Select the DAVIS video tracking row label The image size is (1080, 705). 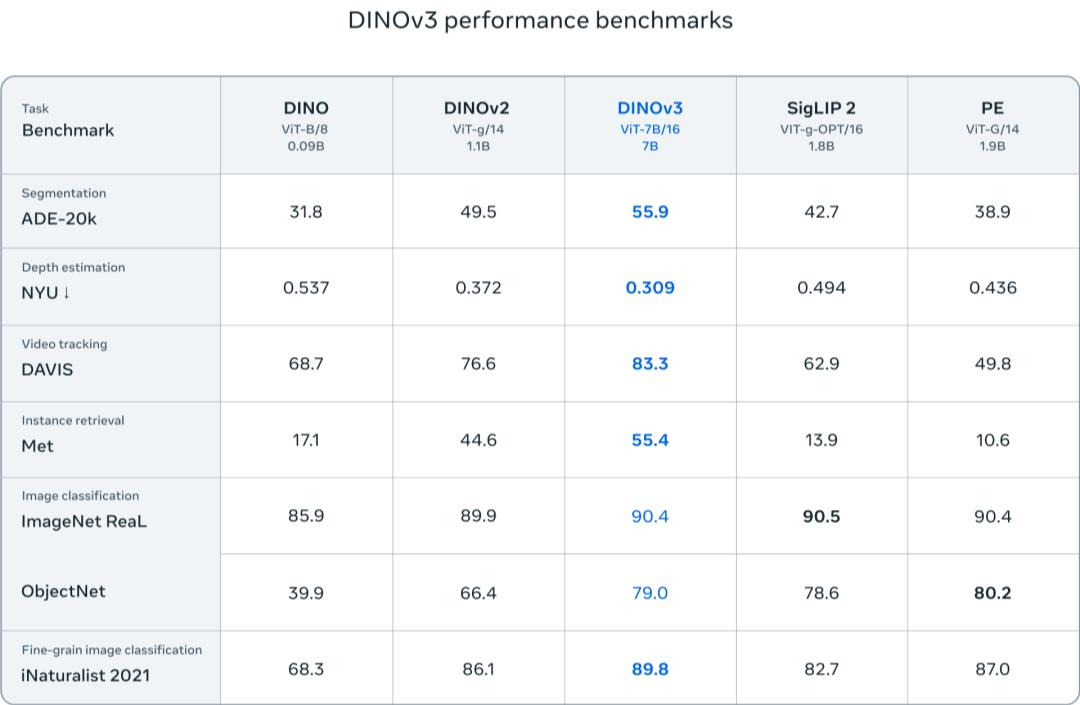47,369
